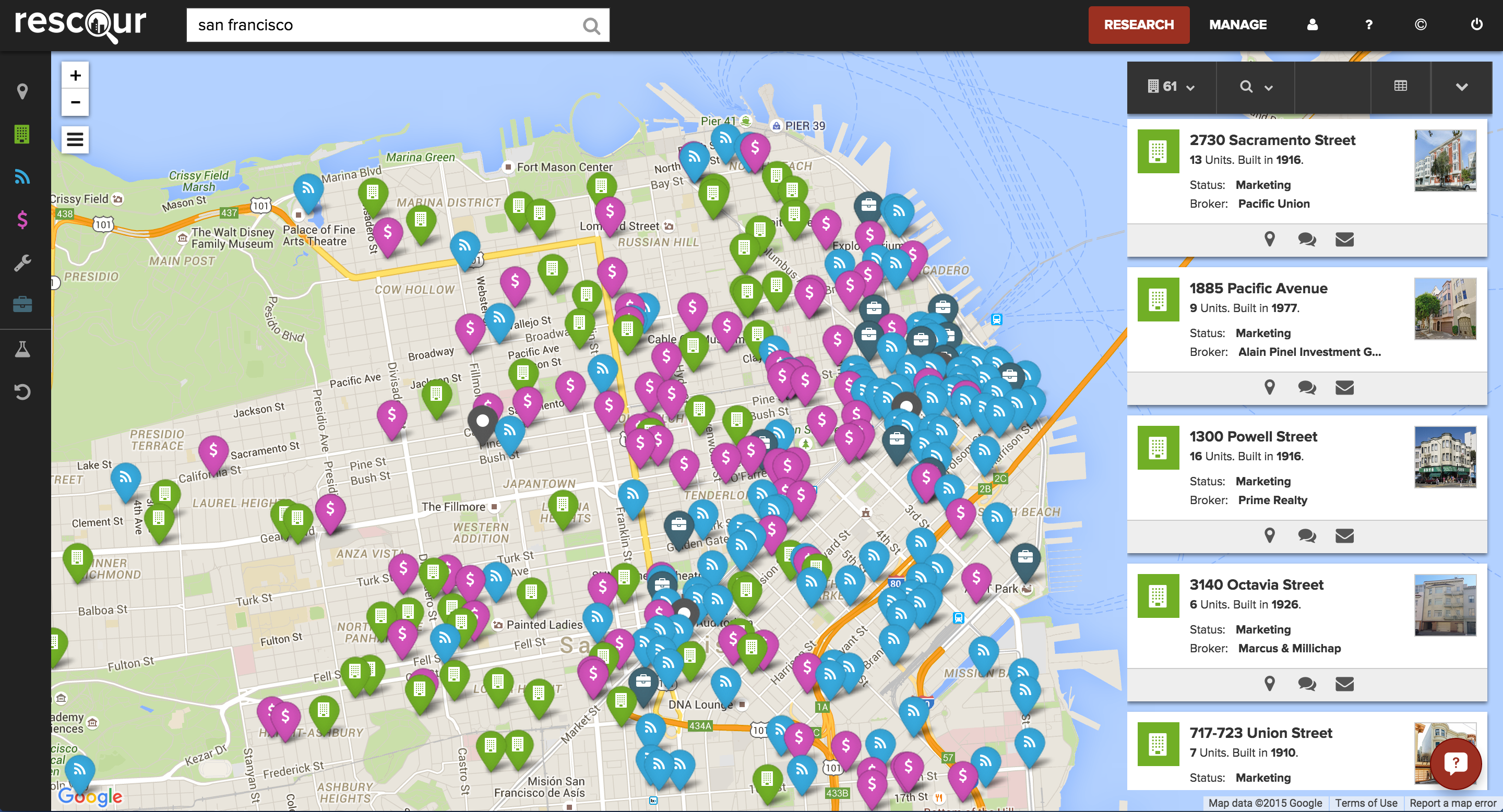Viewport: 1503px width, 812px height.
Task: Email about 1885 Pacific Avenue listing
Action: pos(1344,387)
